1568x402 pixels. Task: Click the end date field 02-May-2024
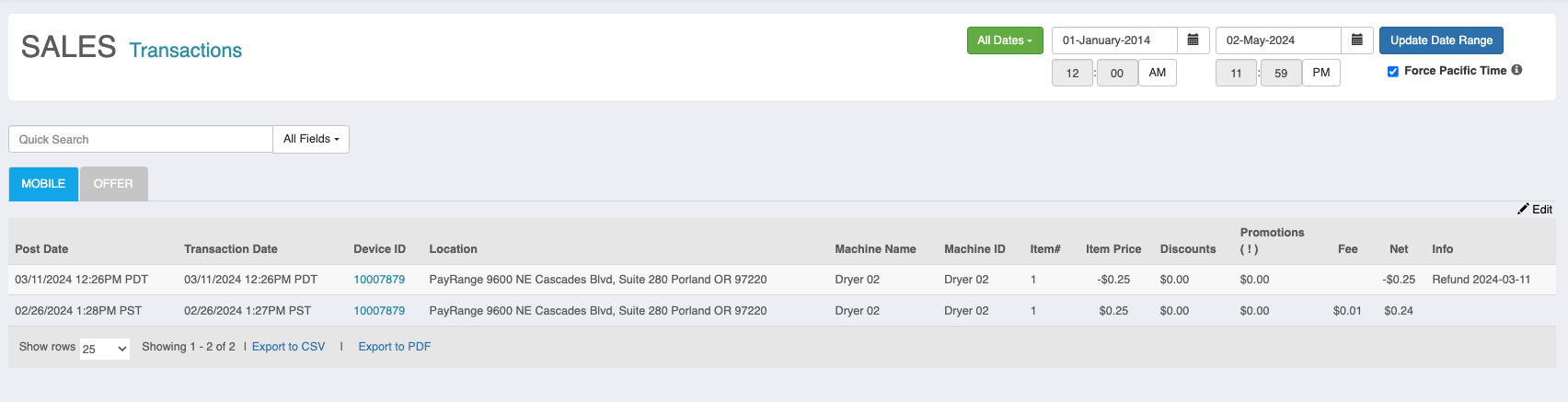click(x=1278, y=40)
